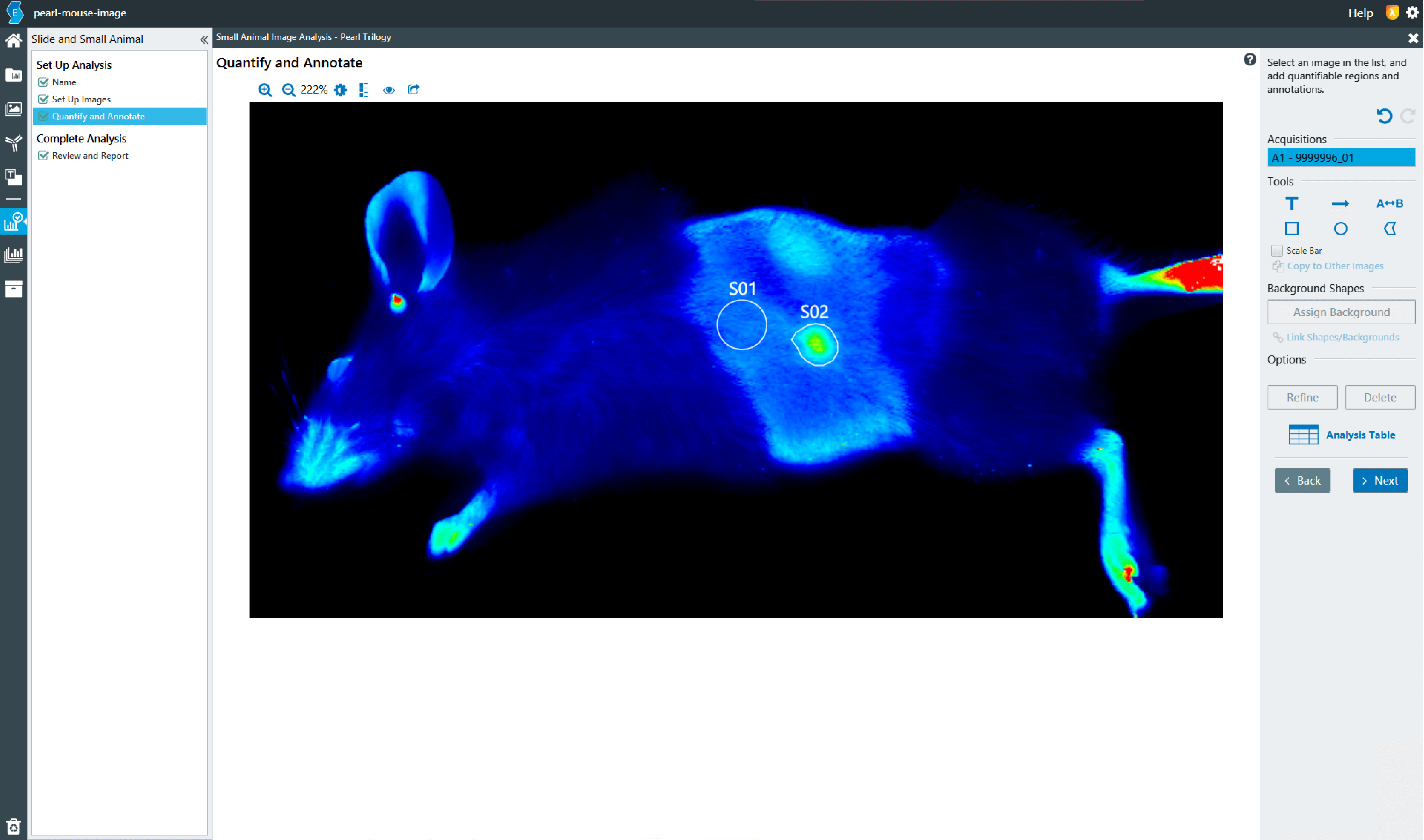Click the Assign Background button

pos(1341,312)
